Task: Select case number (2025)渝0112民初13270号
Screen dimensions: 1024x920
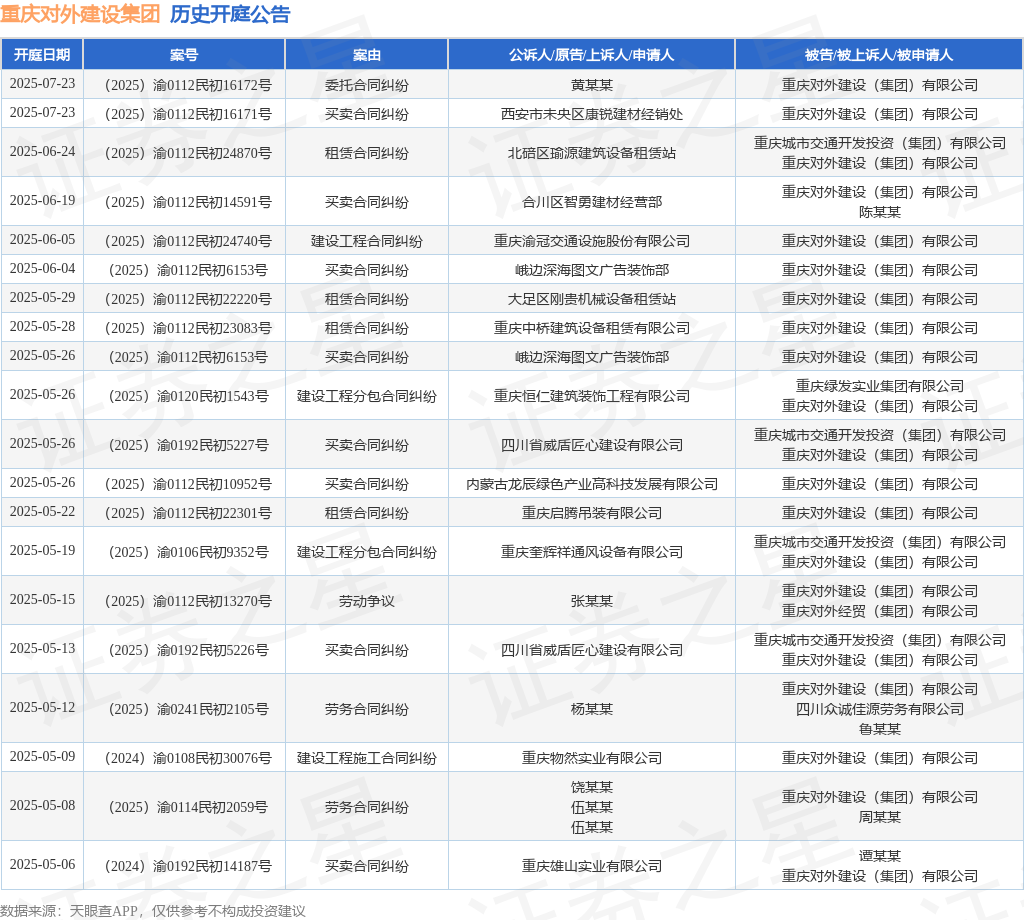Action: [x=188, y=601]
